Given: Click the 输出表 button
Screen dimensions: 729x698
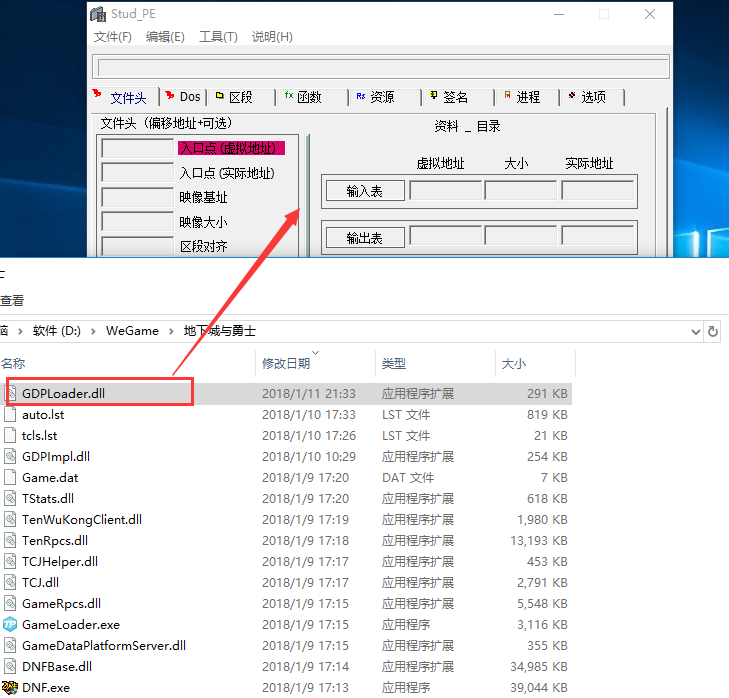Looking at the screenshot, I should coord(365,238).
